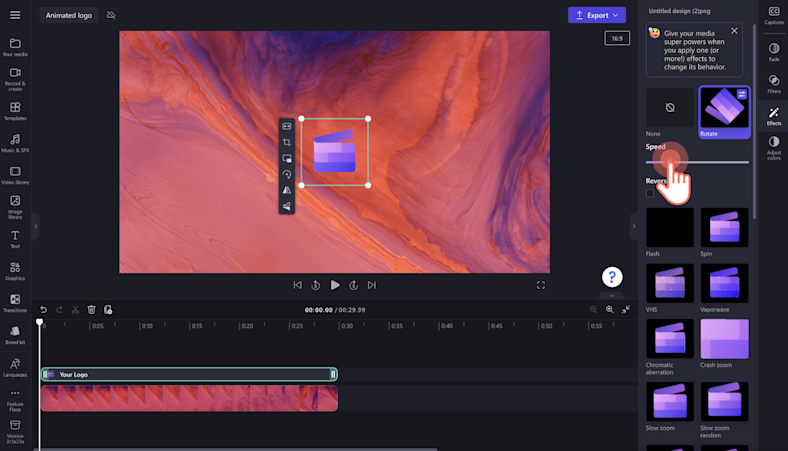The image size is (788, 451).
Task: Open the Export dropdown
Action: coord(597,15)
